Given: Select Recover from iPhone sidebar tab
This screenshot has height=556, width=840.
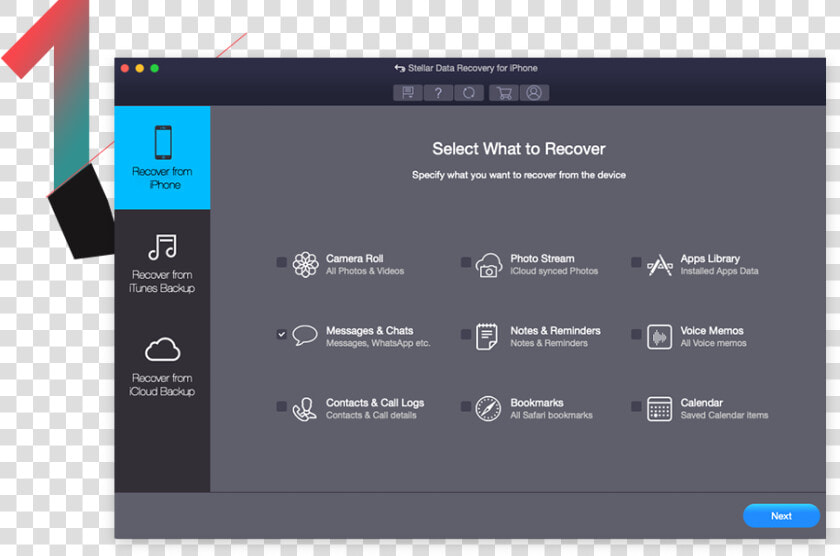Looking at the screenshot, I should pyautogui.click(x=162, y=157).
